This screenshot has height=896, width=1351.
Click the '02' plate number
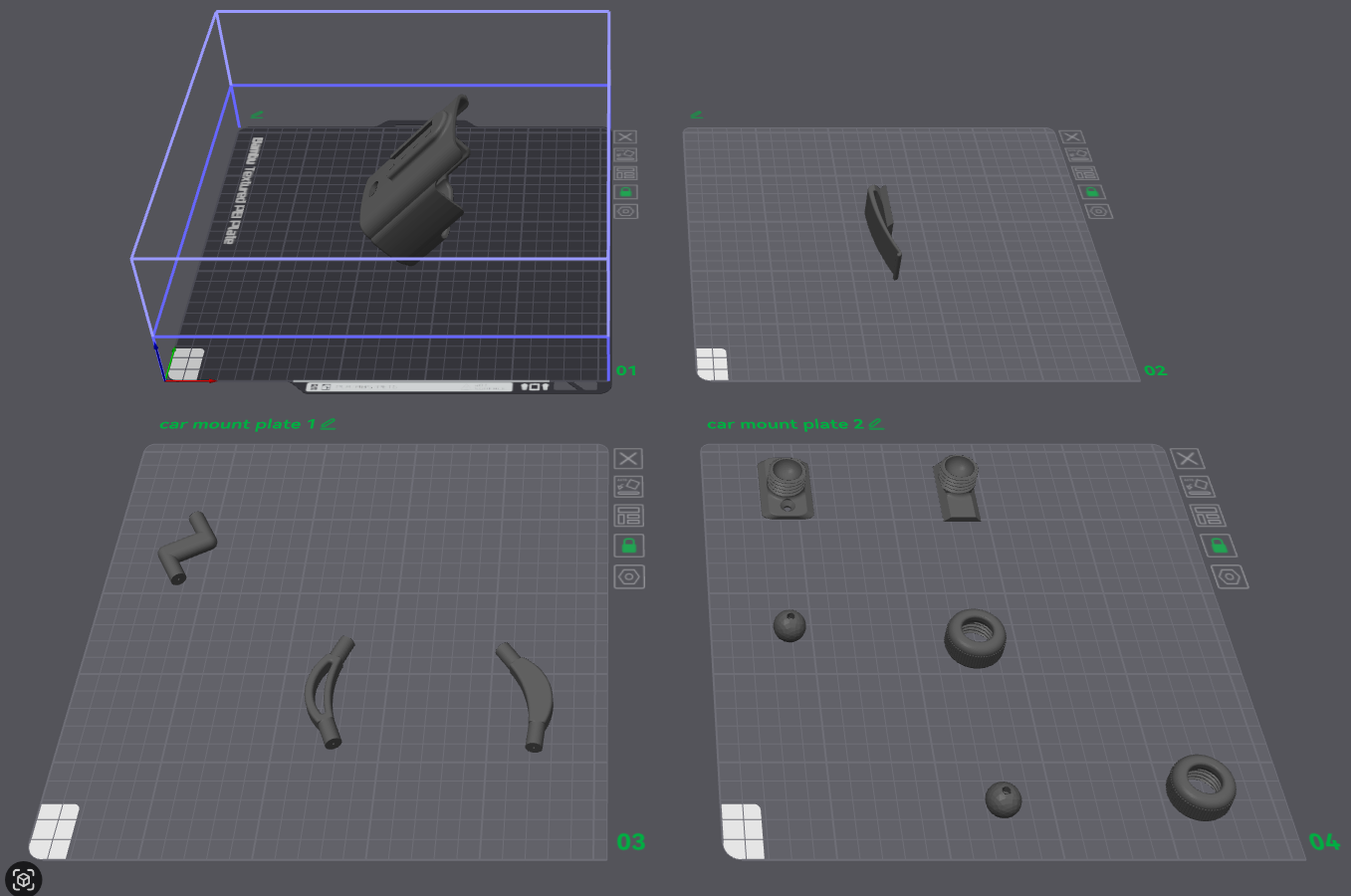pyautogui.click(x=1155, y=370)
